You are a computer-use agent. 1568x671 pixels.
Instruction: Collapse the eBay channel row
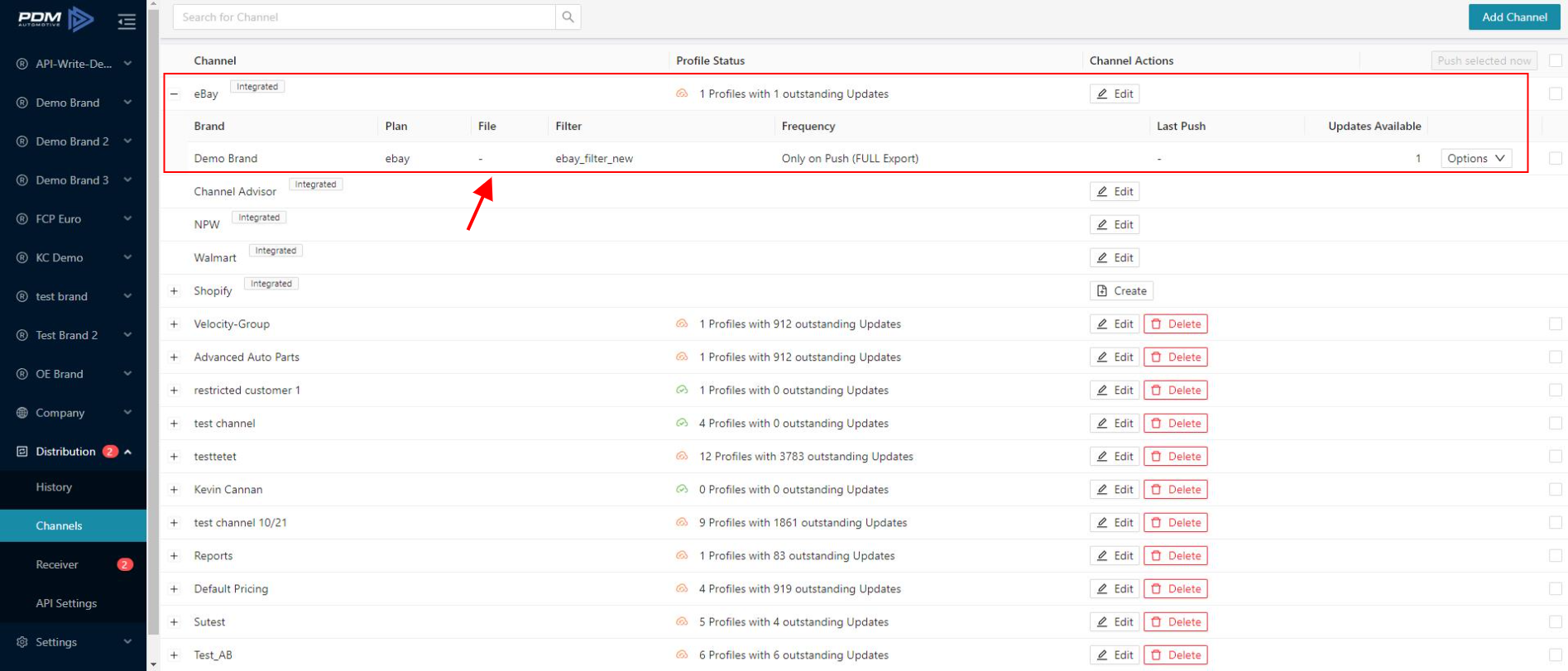(174, 93)
